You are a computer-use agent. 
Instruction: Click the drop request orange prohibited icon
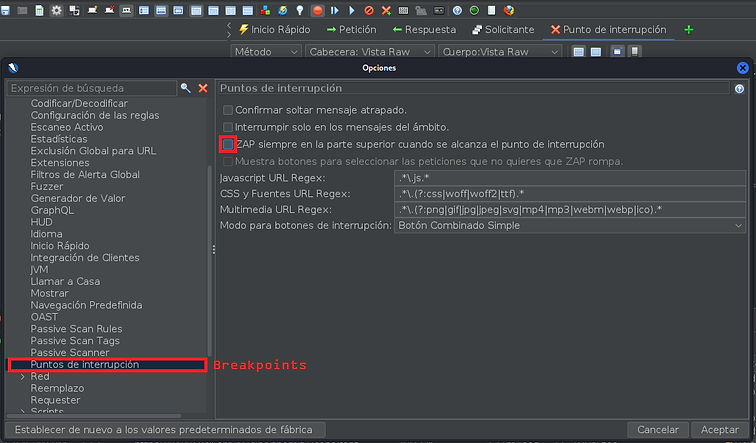click(369, 10)
